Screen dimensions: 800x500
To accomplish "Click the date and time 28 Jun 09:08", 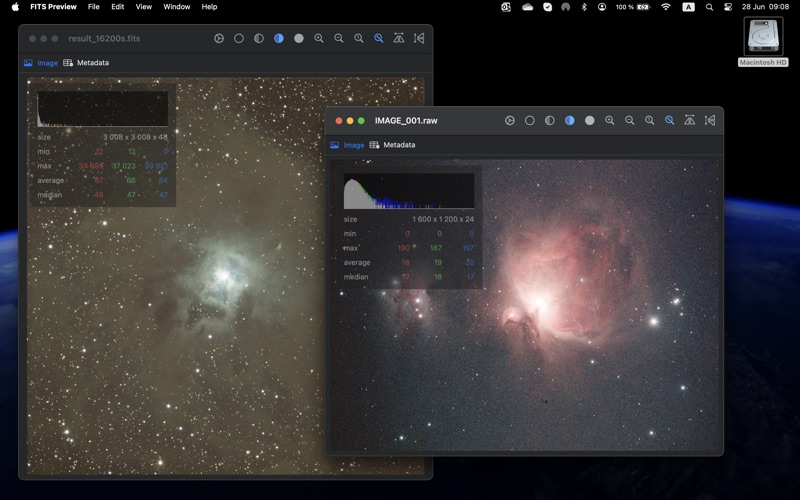I will [765, 7].
